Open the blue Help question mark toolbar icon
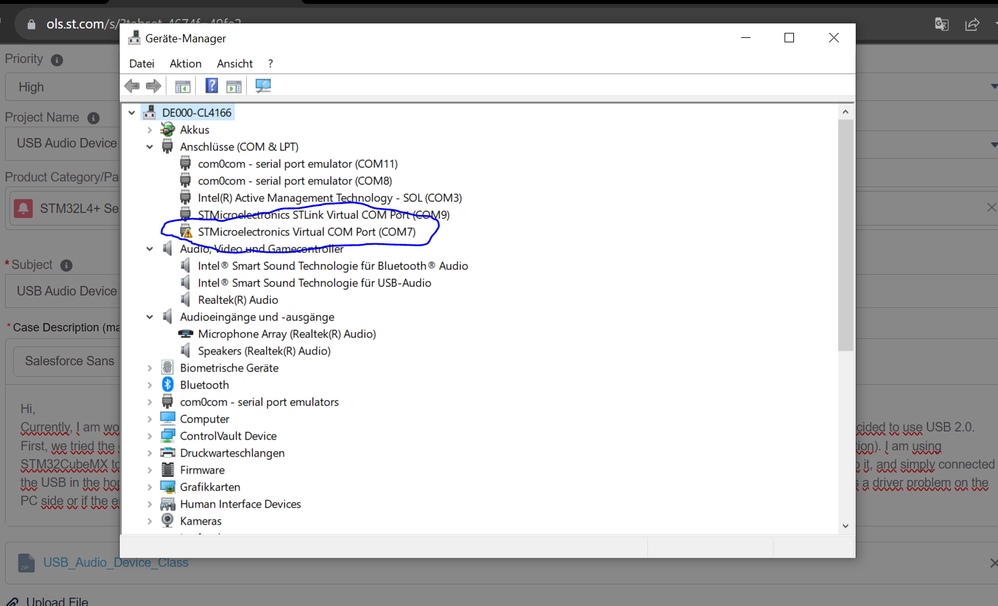The height and width of the screenshot is (606, 998). 211,86
